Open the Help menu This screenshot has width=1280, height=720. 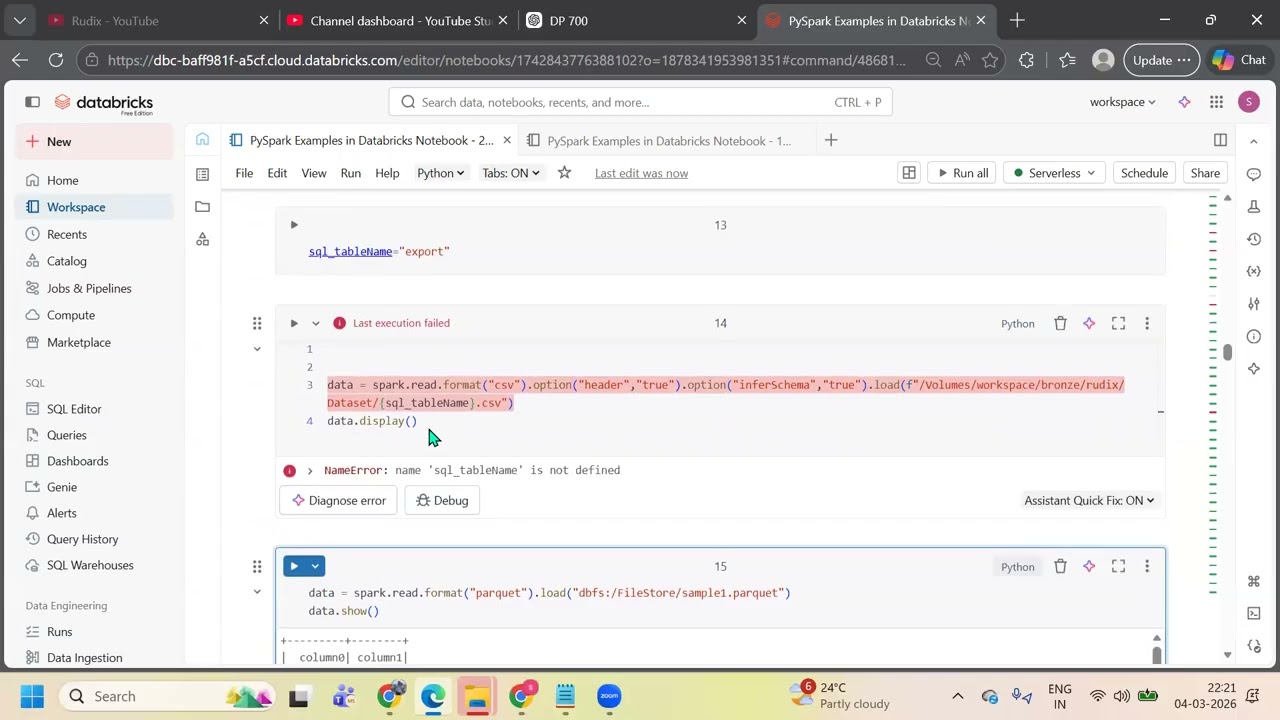387,173
